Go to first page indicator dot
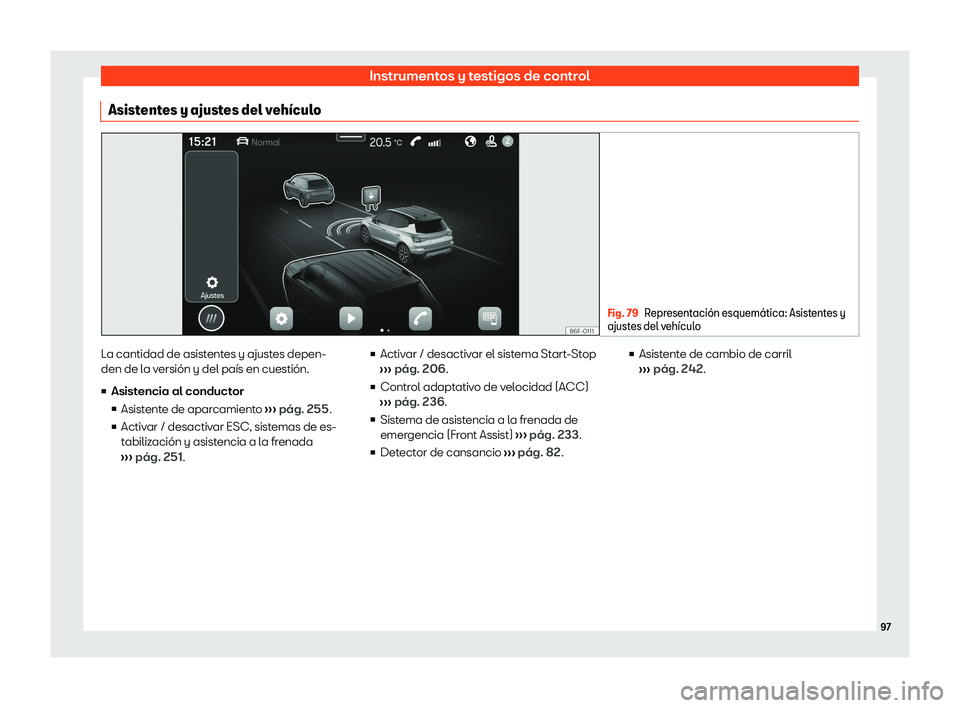Screen dimensions: 960x708 click(382, 330)
